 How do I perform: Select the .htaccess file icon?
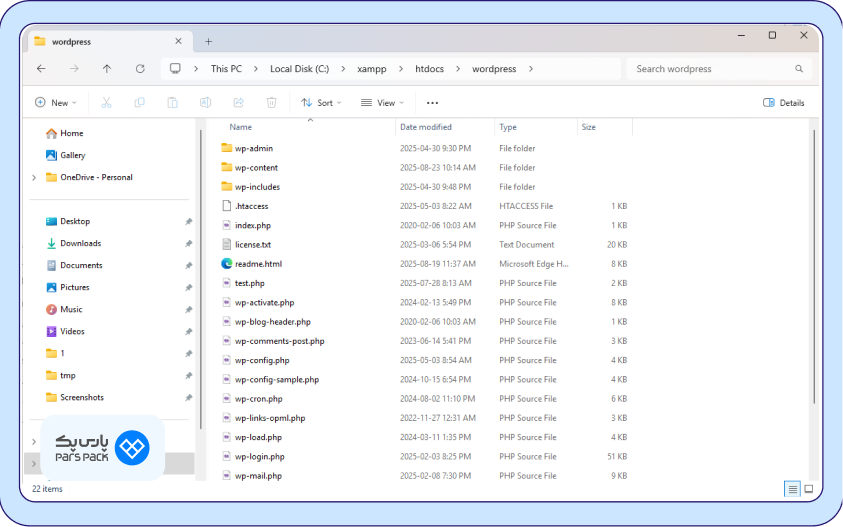point(226,206)
